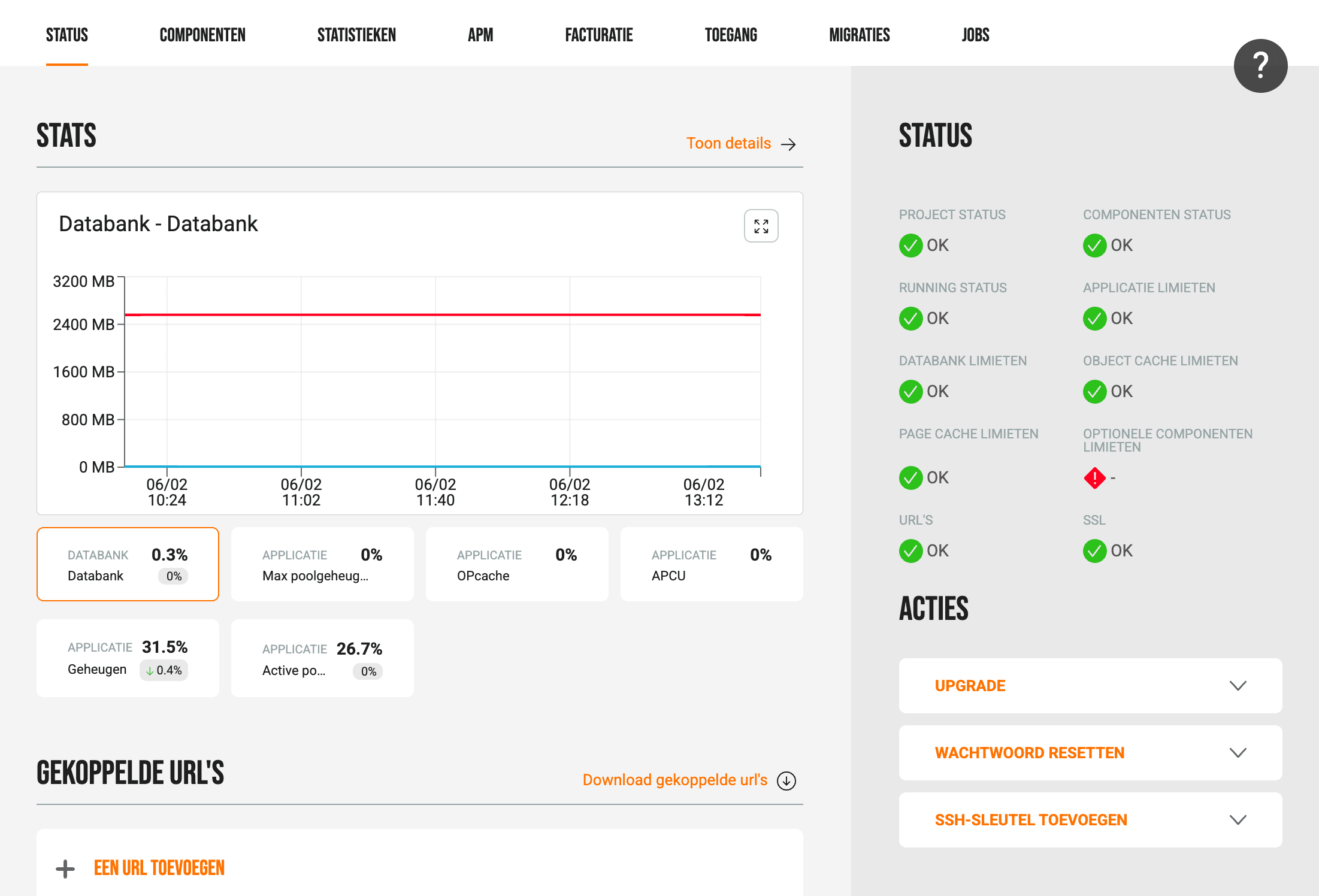Select the Max poolgeheugen stat card
This screenshot has height=896, width=1319.
(x=322, y=564)
